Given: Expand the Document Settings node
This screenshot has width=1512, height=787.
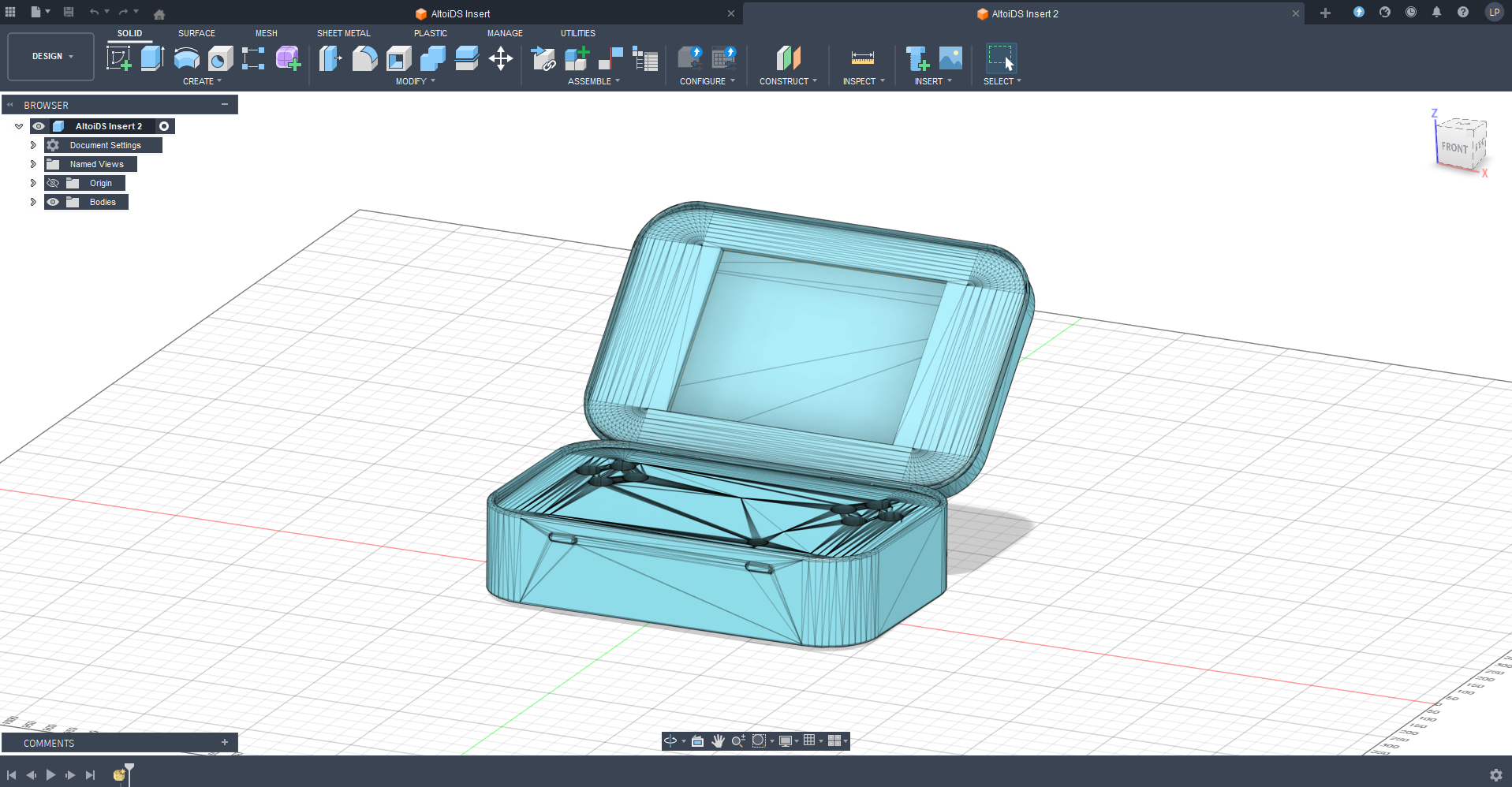Looking at the screenshot, I should [x=33, y=145].
